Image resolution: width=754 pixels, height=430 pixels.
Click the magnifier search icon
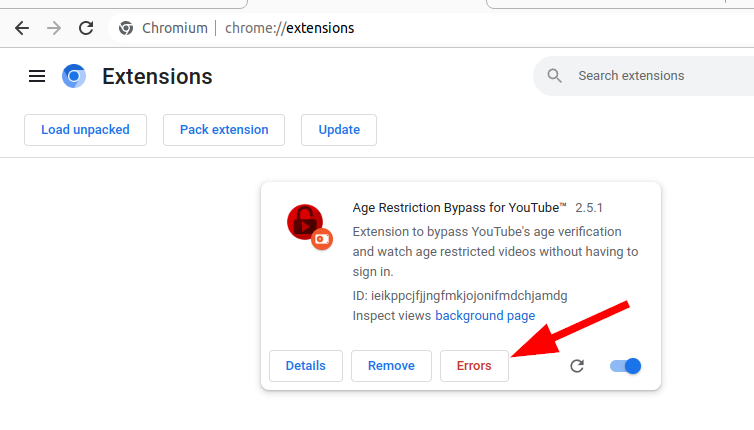[554, 76]
